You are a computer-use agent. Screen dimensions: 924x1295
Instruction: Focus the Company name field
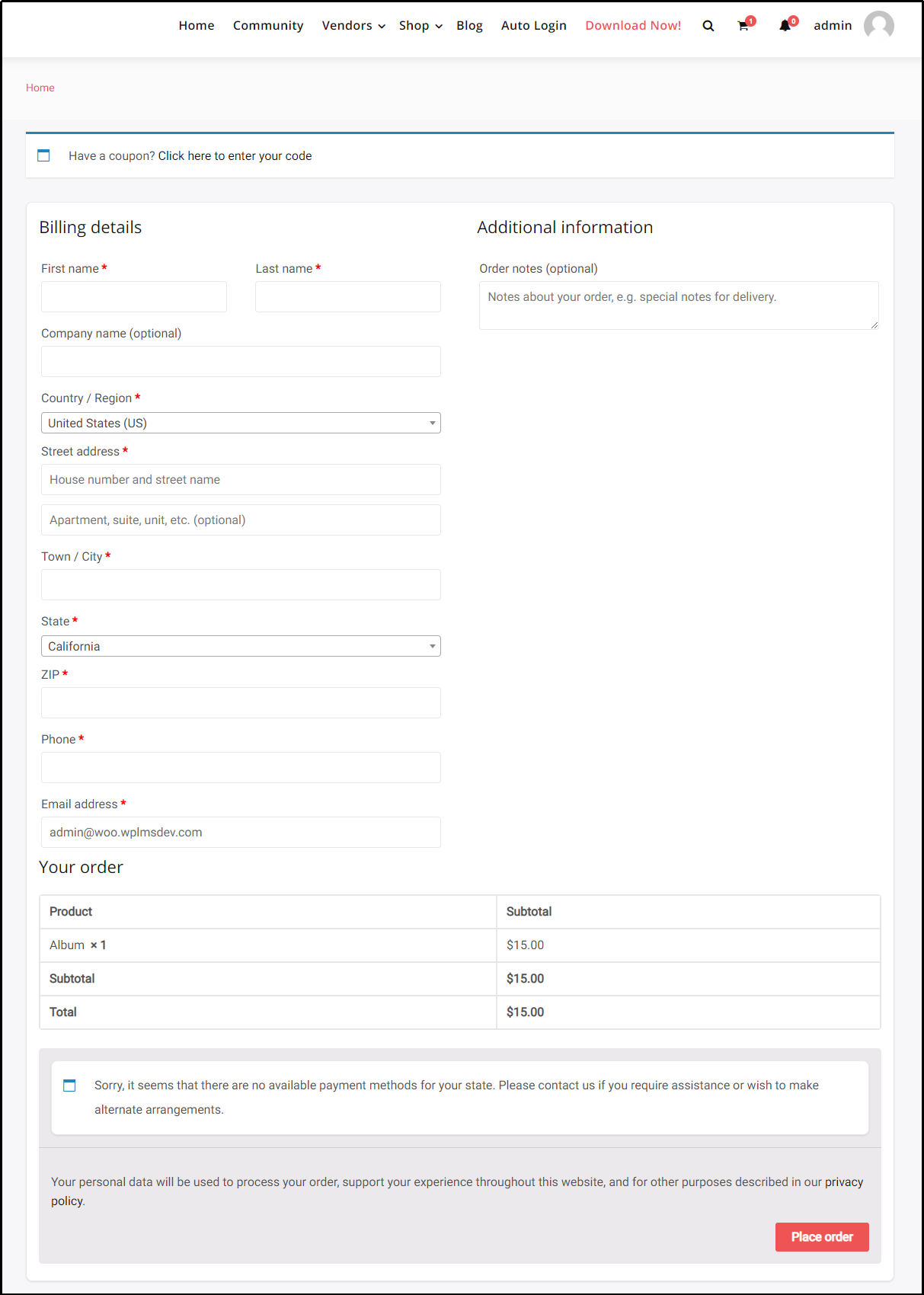coord(241,361)
